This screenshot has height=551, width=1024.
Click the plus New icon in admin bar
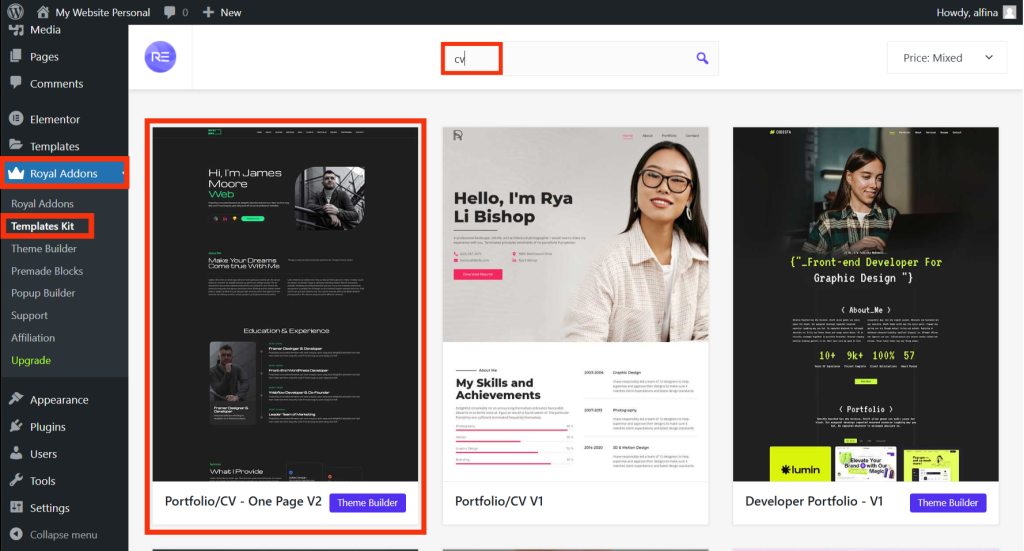coord(208,12)
